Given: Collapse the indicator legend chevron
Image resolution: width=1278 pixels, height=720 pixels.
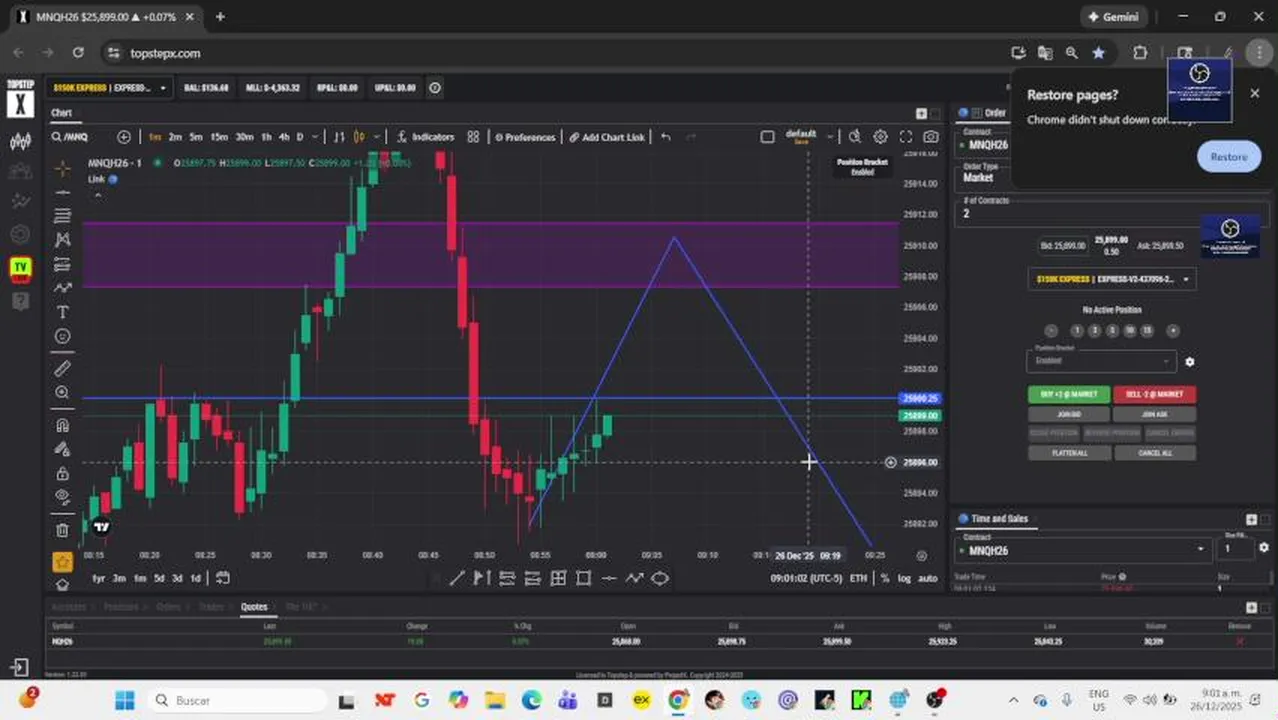Looking at the screenshot, I should [97, 196].
